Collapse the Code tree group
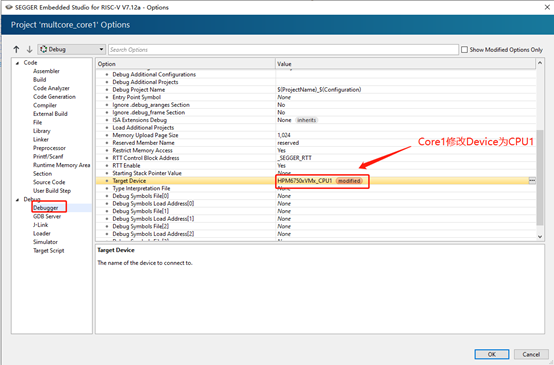The image size is (554, 365). (x=17, y=63)
